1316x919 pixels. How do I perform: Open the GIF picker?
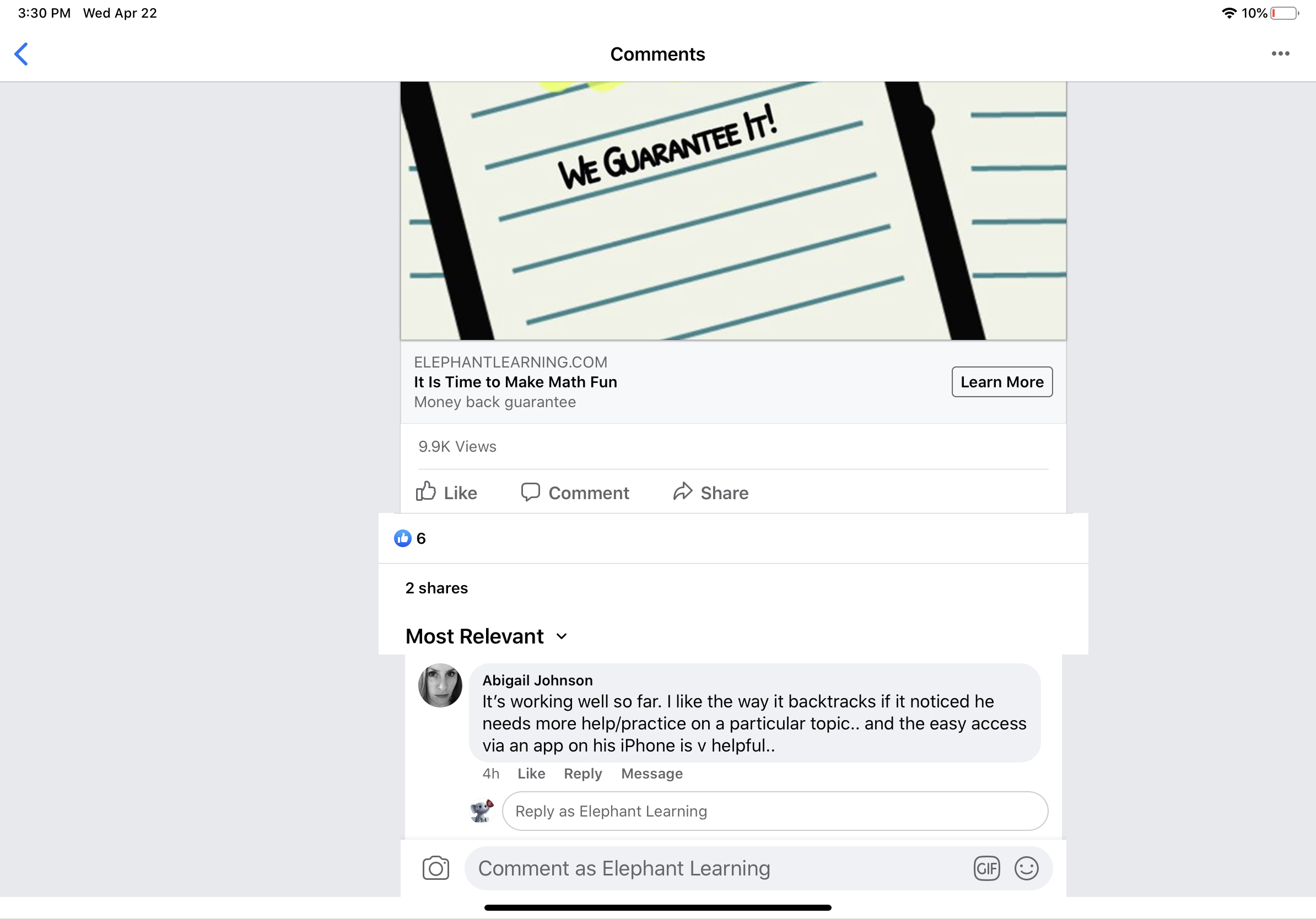(986, 868)
